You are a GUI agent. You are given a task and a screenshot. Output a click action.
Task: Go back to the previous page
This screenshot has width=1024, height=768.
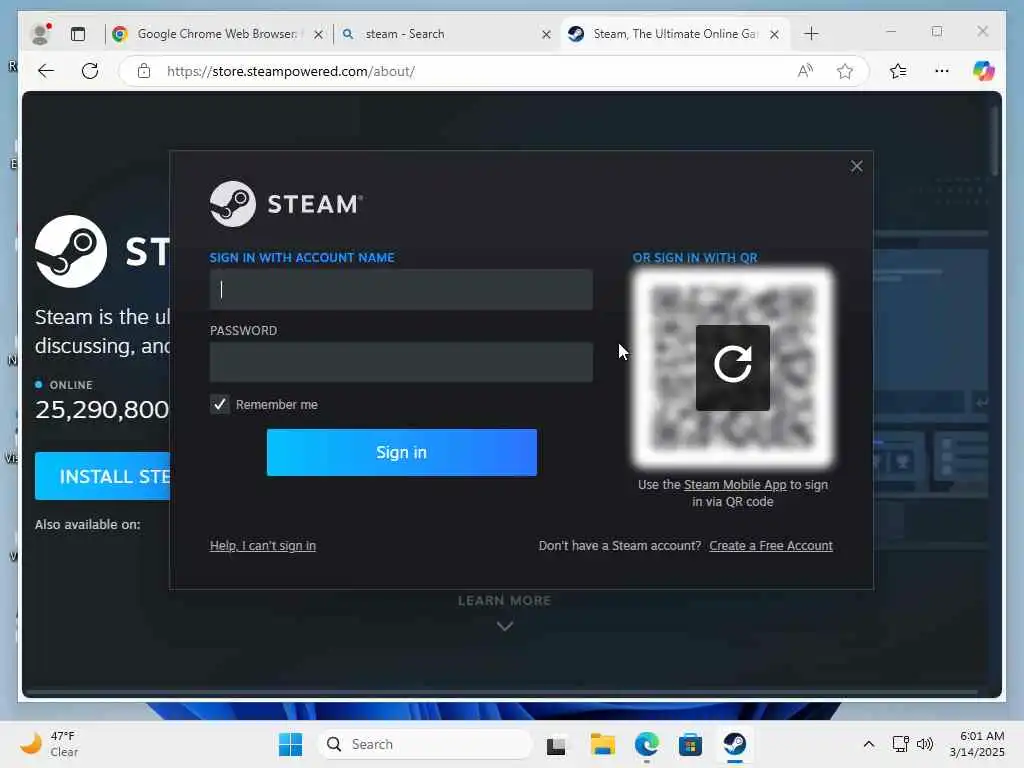[46, 71]
